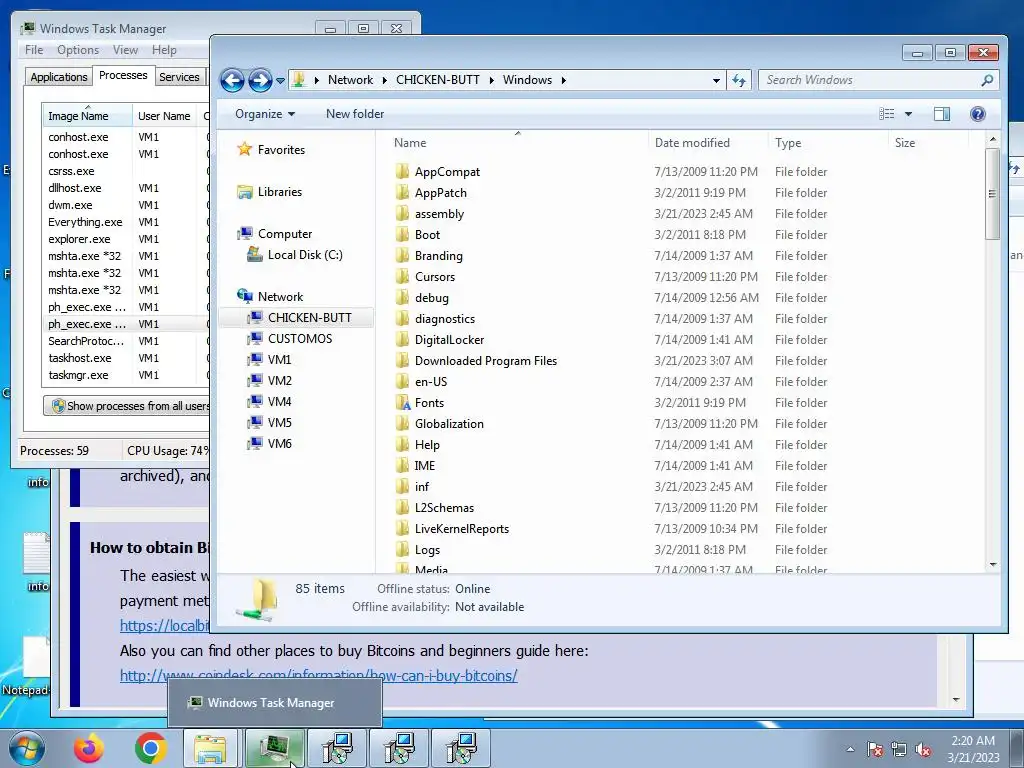The image size is (1024, 768).
Task: Select VM4 network computer
Action: 280,401
